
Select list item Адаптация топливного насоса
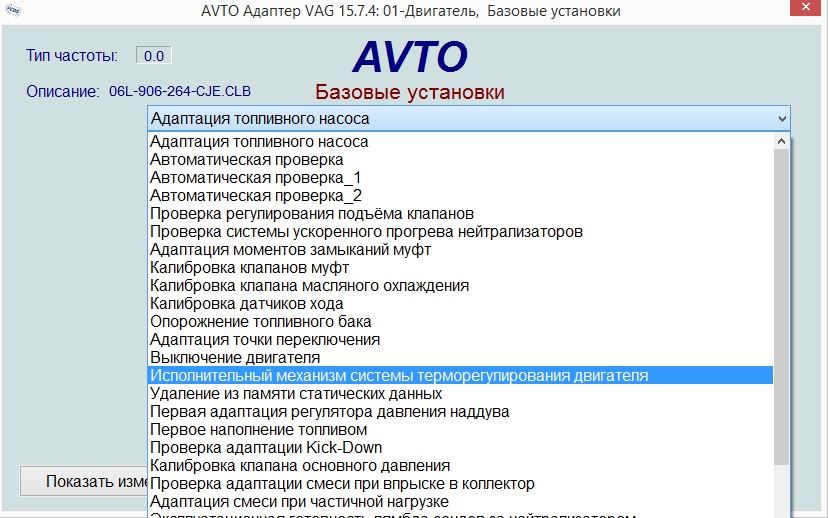460,142
